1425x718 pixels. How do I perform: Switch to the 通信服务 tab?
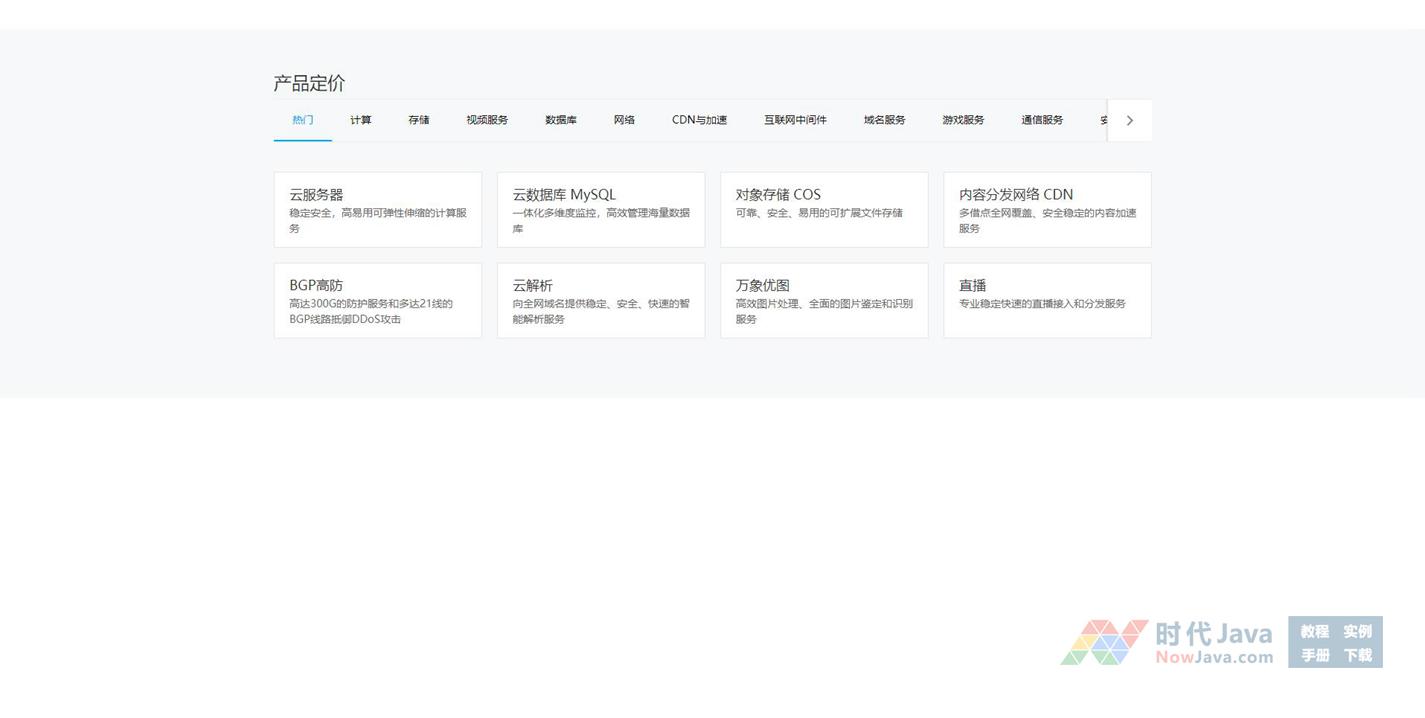tap(1042, 120)
